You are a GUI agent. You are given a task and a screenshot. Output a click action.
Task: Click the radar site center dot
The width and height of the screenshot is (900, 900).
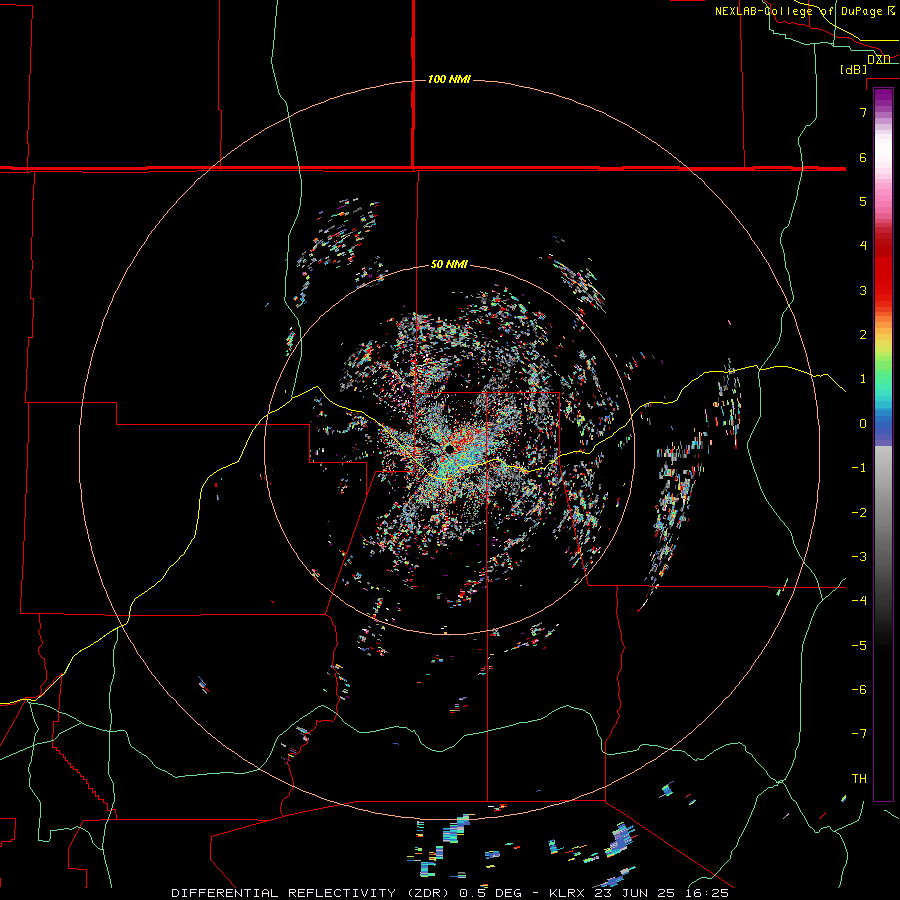click(x=449, y=448)
